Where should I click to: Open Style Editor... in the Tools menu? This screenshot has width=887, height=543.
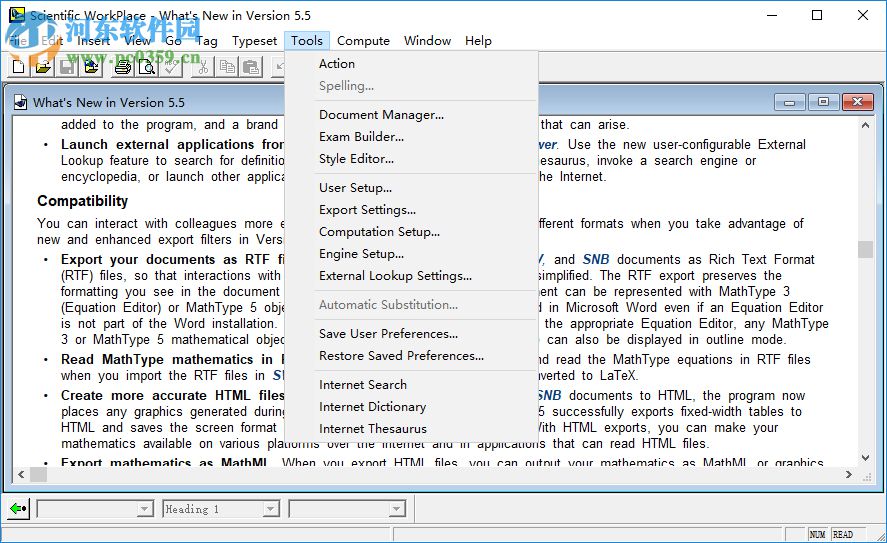(x=411, y=159)
